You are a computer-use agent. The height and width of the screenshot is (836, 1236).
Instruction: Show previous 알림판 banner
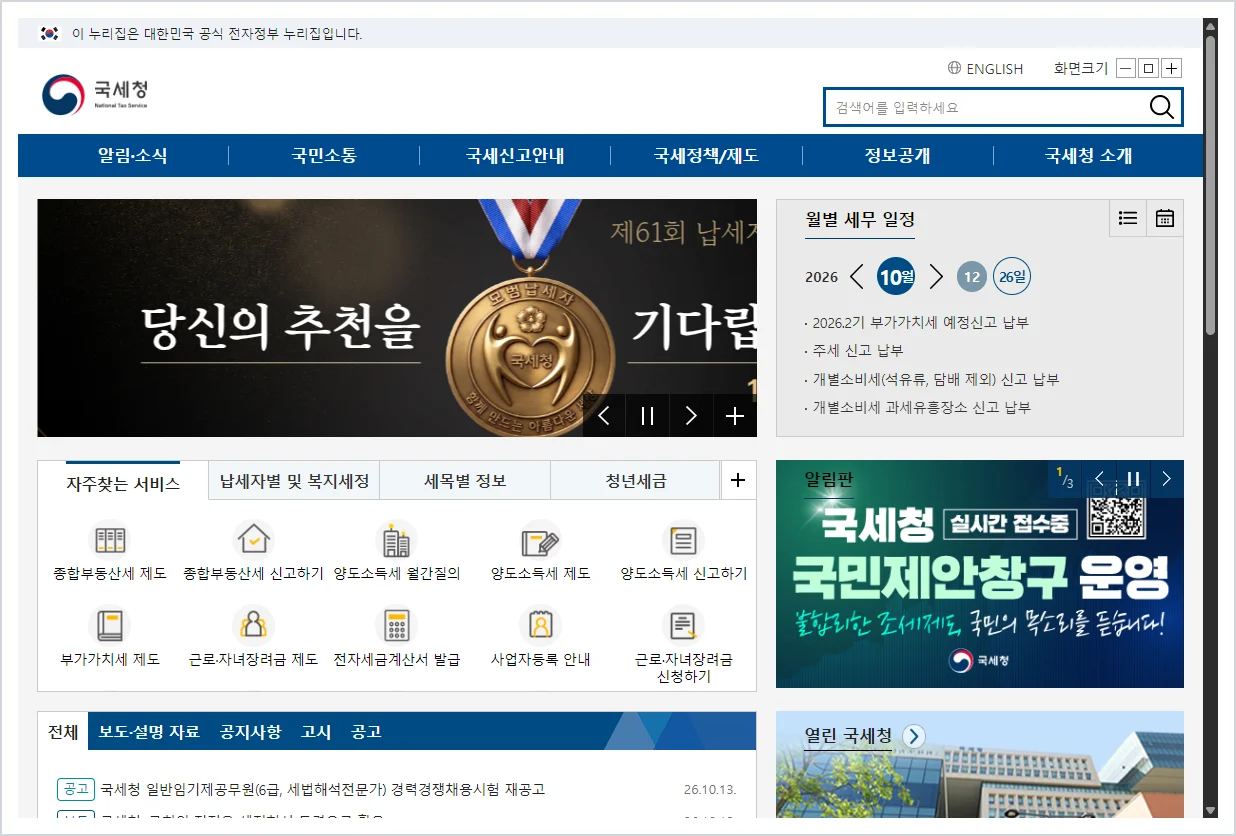(1100, 479)
